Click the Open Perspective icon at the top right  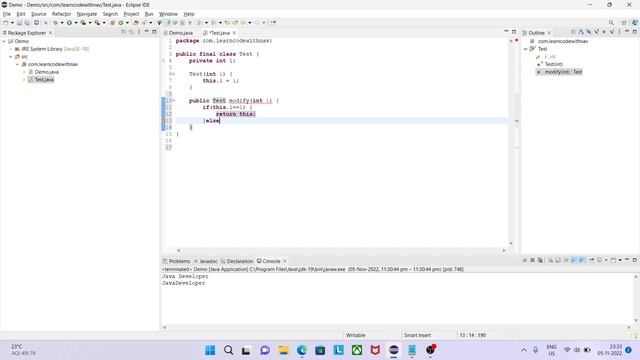624,23
